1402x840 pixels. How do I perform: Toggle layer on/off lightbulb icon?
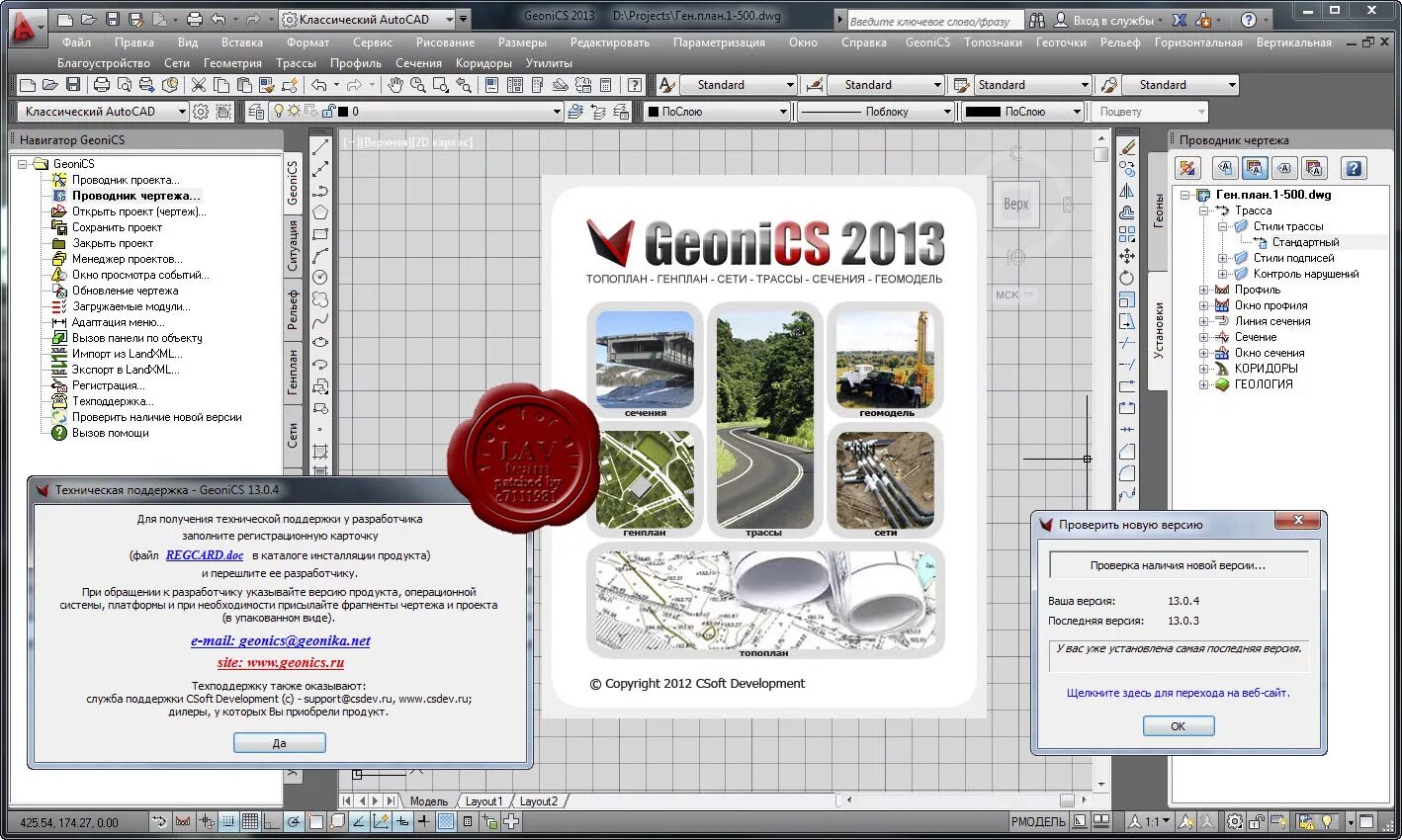[280, 112]
